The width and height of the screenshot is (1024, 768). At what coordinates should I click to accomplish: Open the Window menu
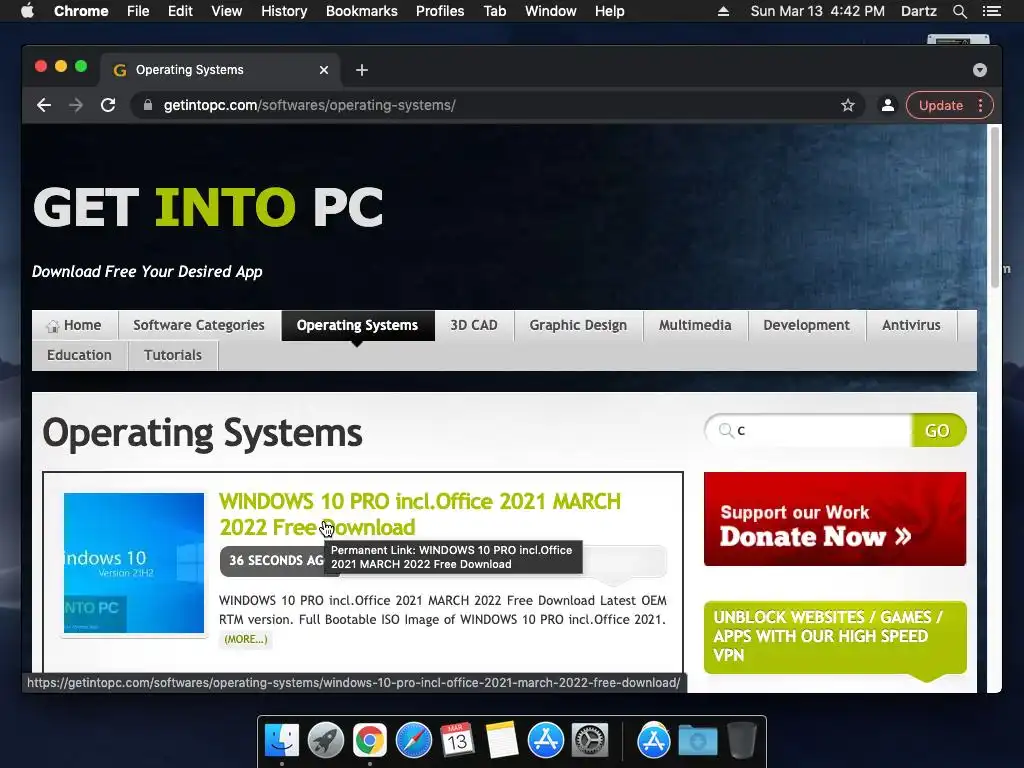pos(551,11)
